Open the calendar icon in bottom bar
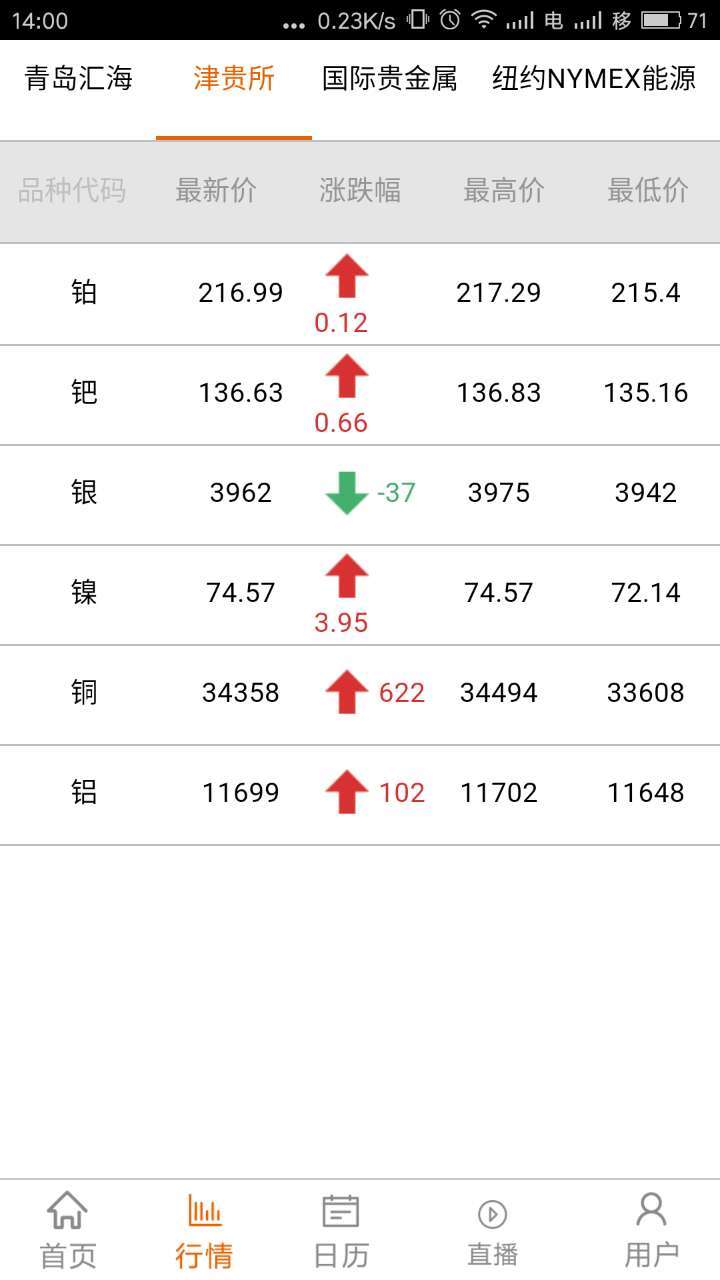Image resolution: width=720 pixels, height=1280 pixels. [341, 1211]
